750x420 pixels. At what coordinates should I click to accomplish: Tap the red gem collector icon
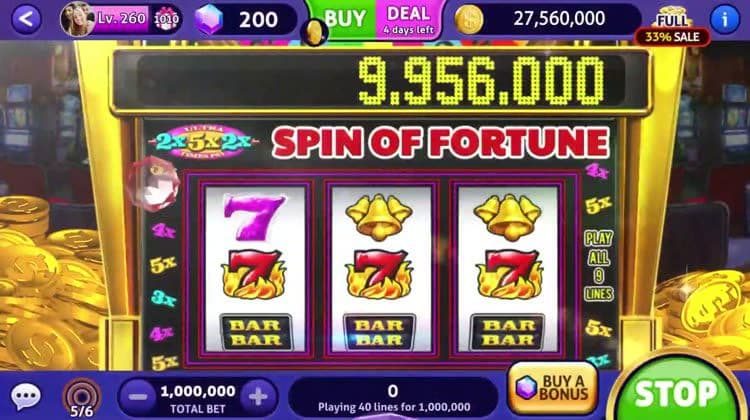tap(154, 183)
